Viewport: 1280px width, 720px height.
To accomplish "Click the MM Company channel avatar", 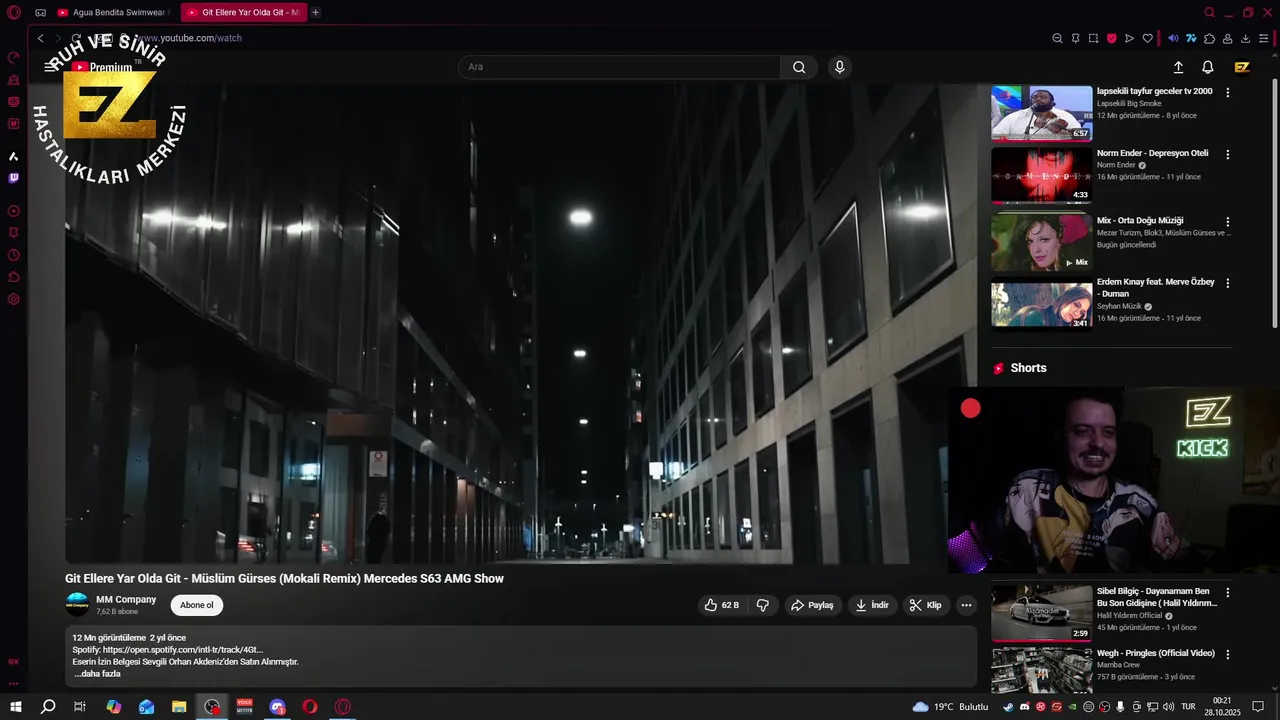I will pyautogui.click(x=77, y=605).
